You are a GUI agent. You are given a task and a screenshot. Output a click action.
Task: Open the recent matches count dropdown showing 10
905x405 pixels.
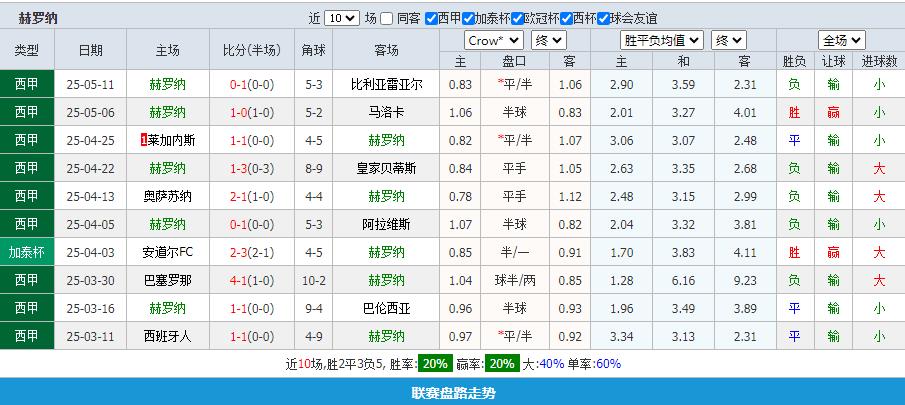click(341, 18)
